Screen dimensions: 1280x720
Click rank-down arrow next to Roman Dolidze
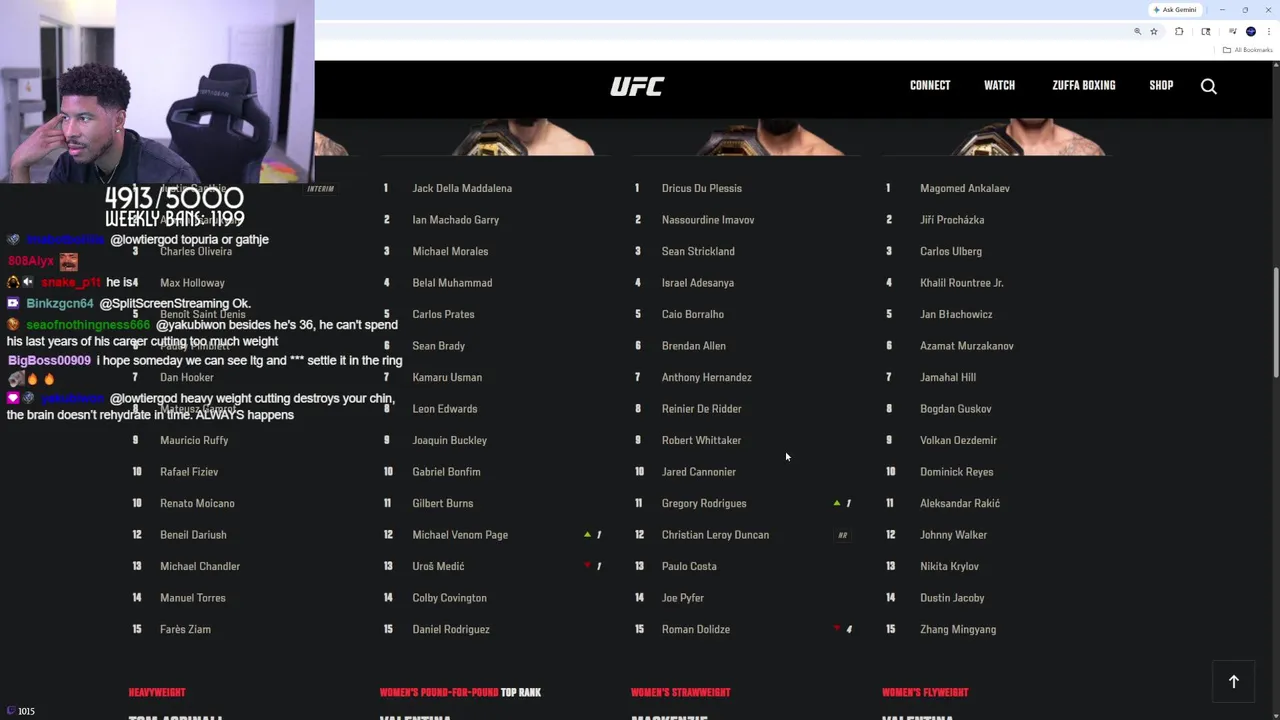[x=837, y=629]
